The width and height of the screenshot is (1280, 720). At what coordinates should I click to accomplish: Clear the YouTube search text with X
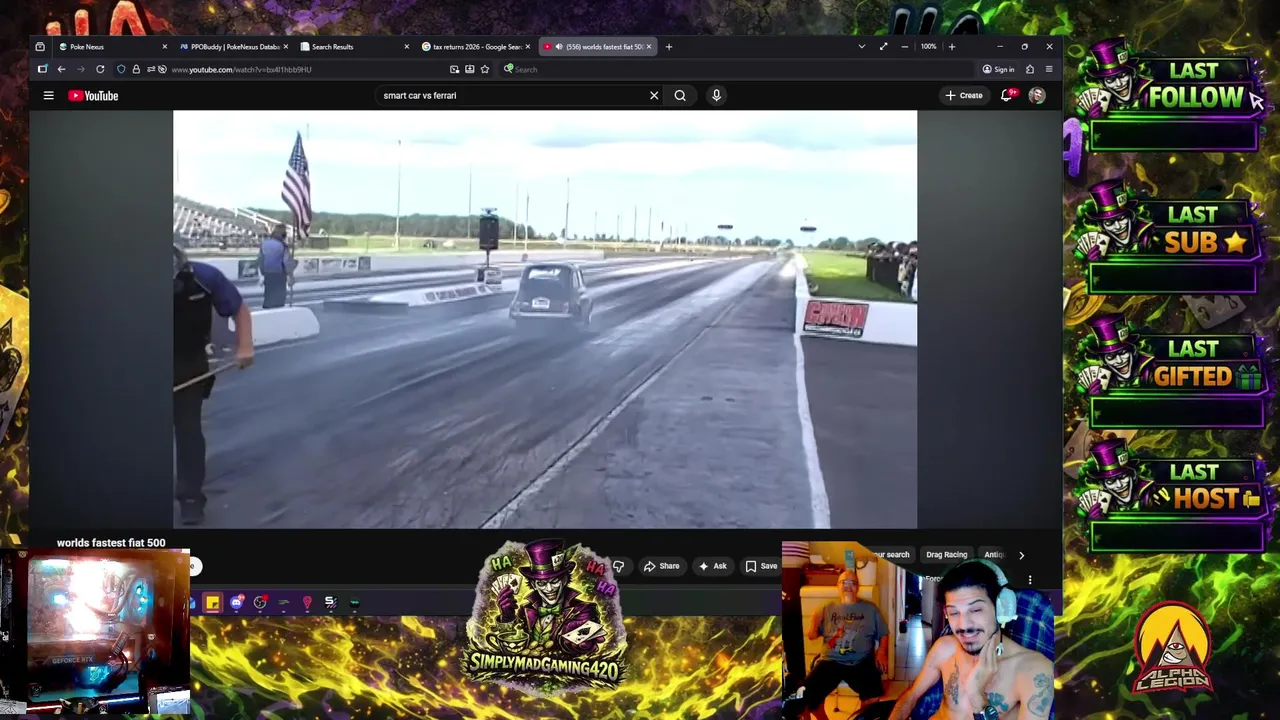(x=654, y=96)
